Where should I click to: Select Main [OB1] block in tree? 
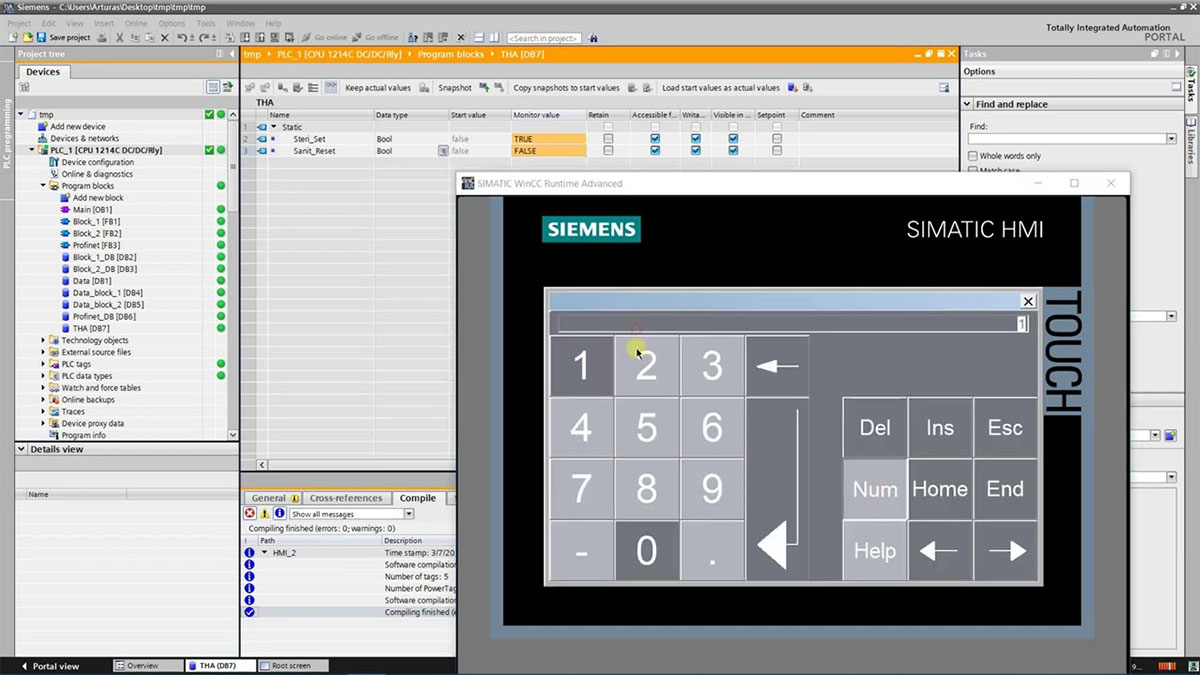tap(93, 210)
